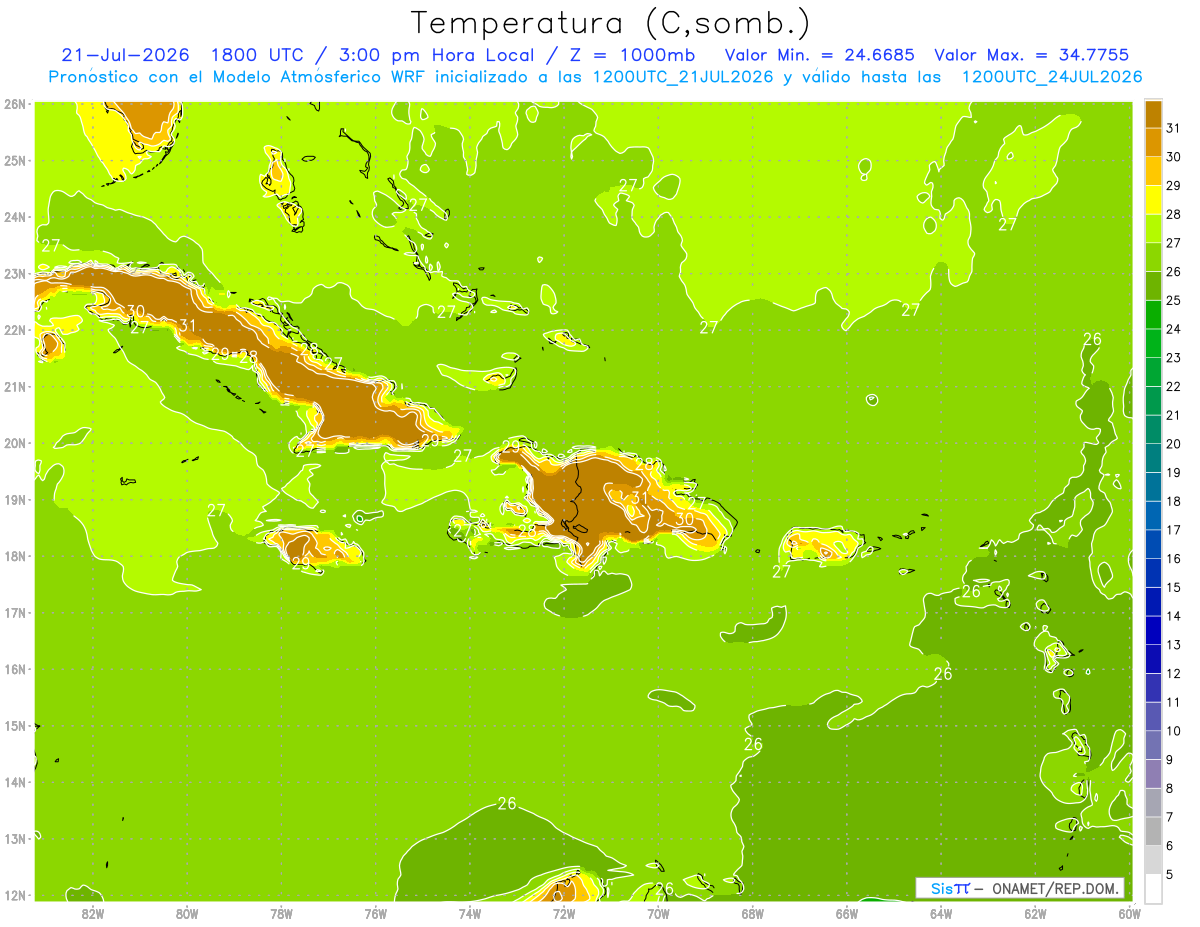
Task: Click the legend value 19
Action: (1174, 472)
